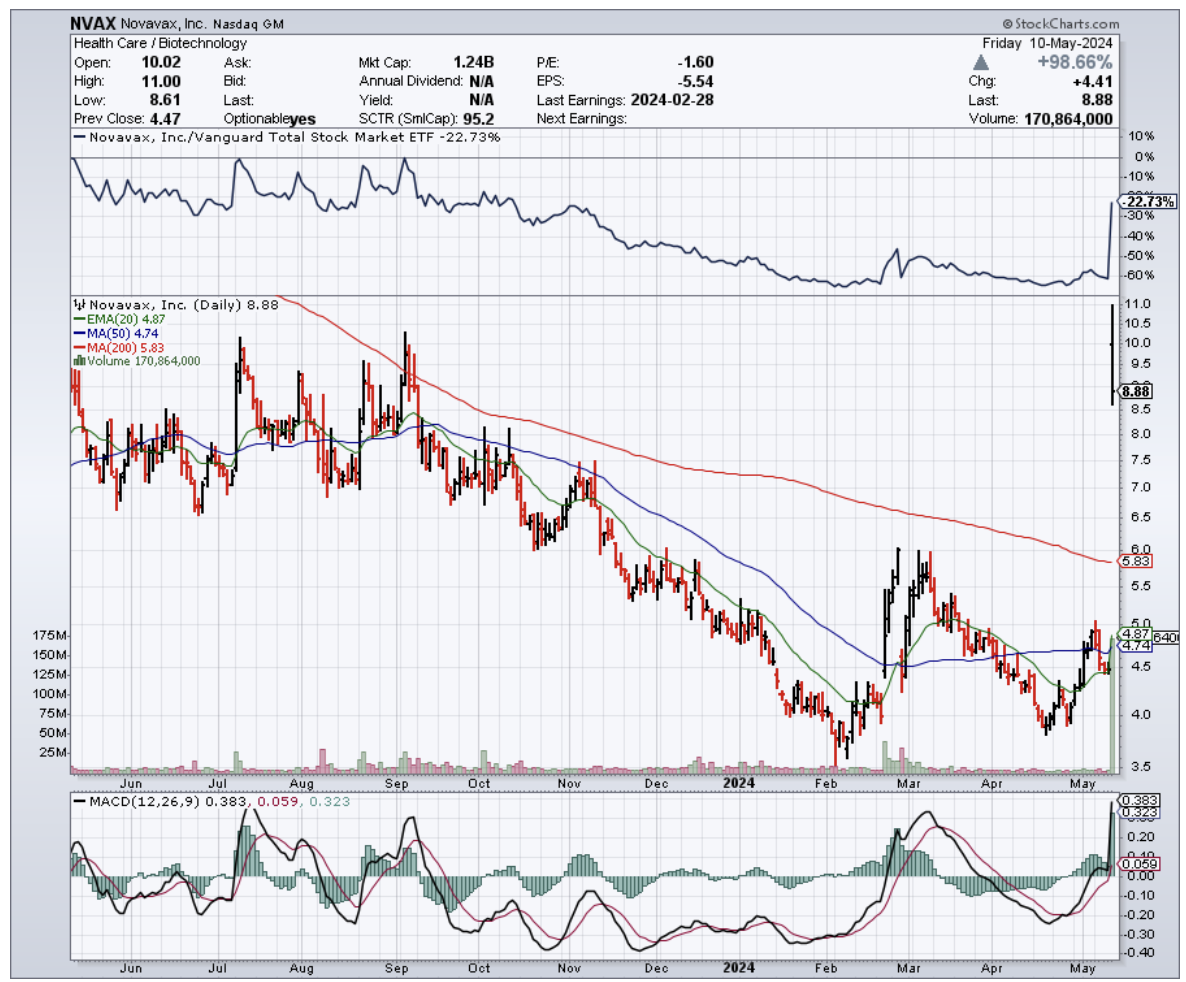
Task: Click the Novavax Daily price bar legend icon
Action: click(x=79, y=305)
